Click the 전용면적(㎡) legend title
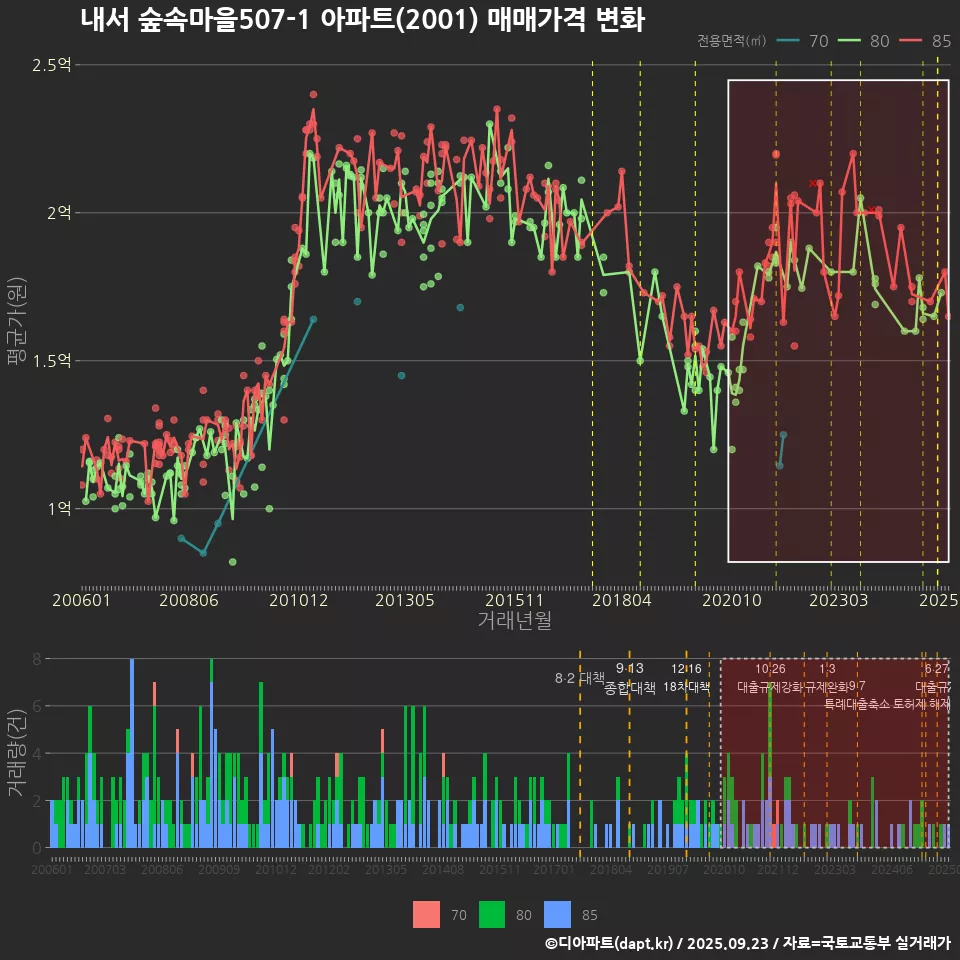The height and width of the screenshot is (960, 960). pos(732,41)
